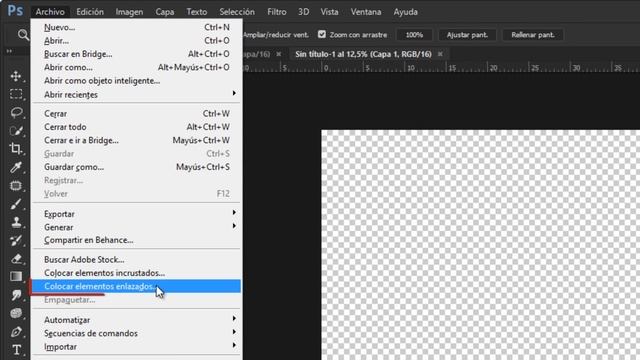Choose Buscar en Bridge... menu entry
The width and height of the screenshot is (640, 360).
136,54
